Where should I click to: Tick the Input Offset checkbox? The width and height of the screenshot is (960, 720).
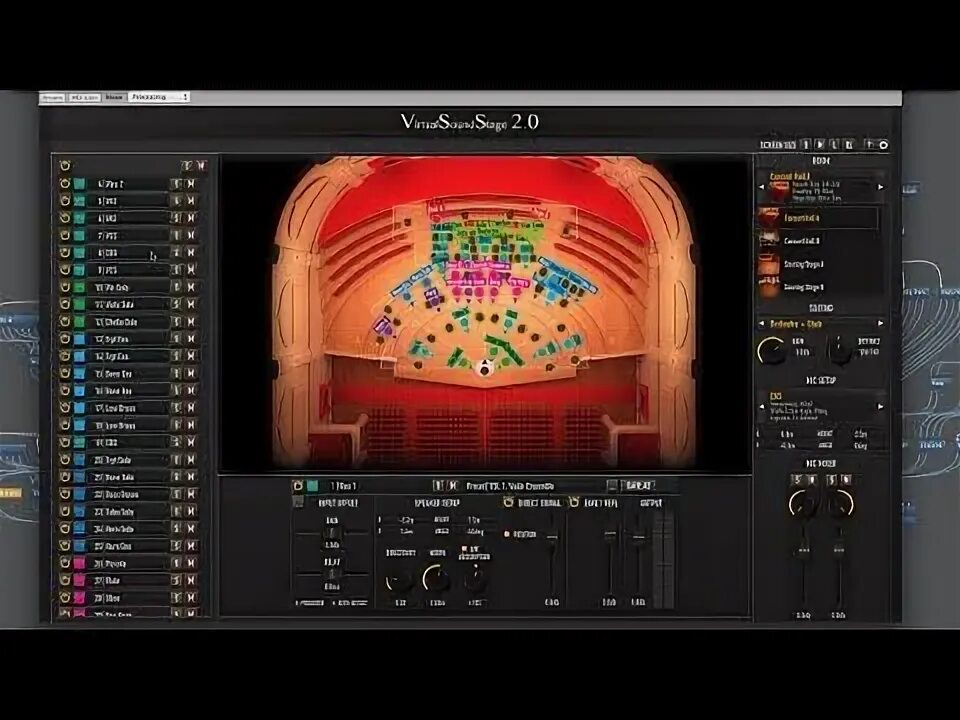[x=299, y=503]
